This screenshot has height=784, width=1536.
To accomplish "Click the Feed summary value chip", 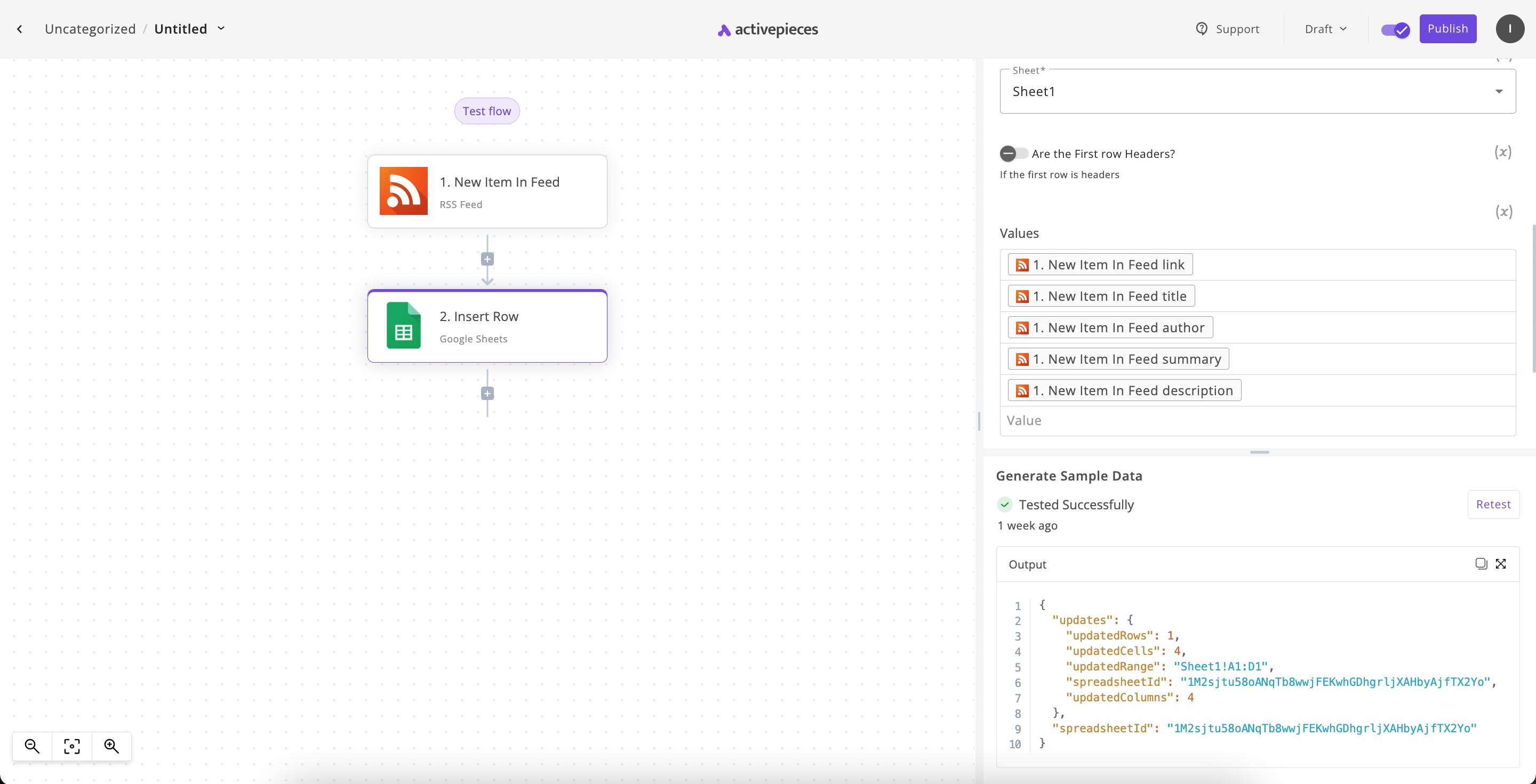I will point(1118,359).
